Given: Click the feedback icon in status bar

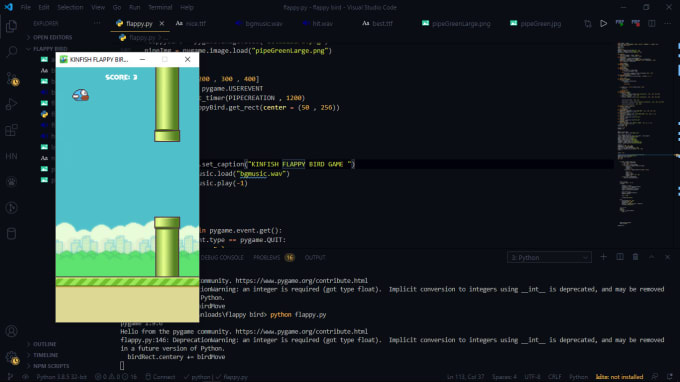Looking at the screenshot, I should (x=655, y=377).
